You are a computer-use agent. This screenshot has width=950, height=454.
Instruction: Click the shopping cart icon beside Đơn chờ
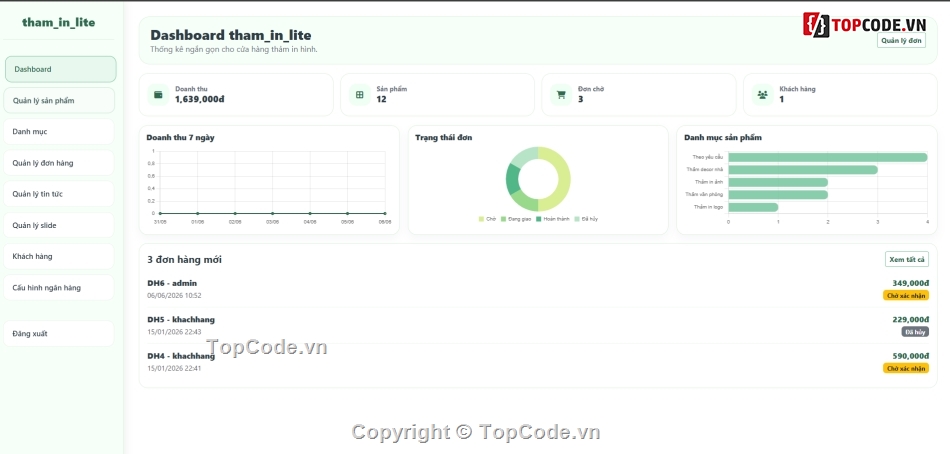pyautogui.click(x=560, y=95)
